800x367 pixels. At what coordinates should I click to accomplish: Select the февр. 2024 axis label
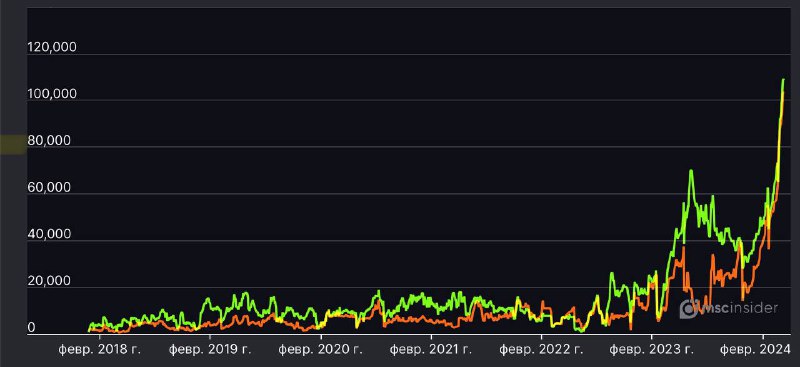pos(754,350)
